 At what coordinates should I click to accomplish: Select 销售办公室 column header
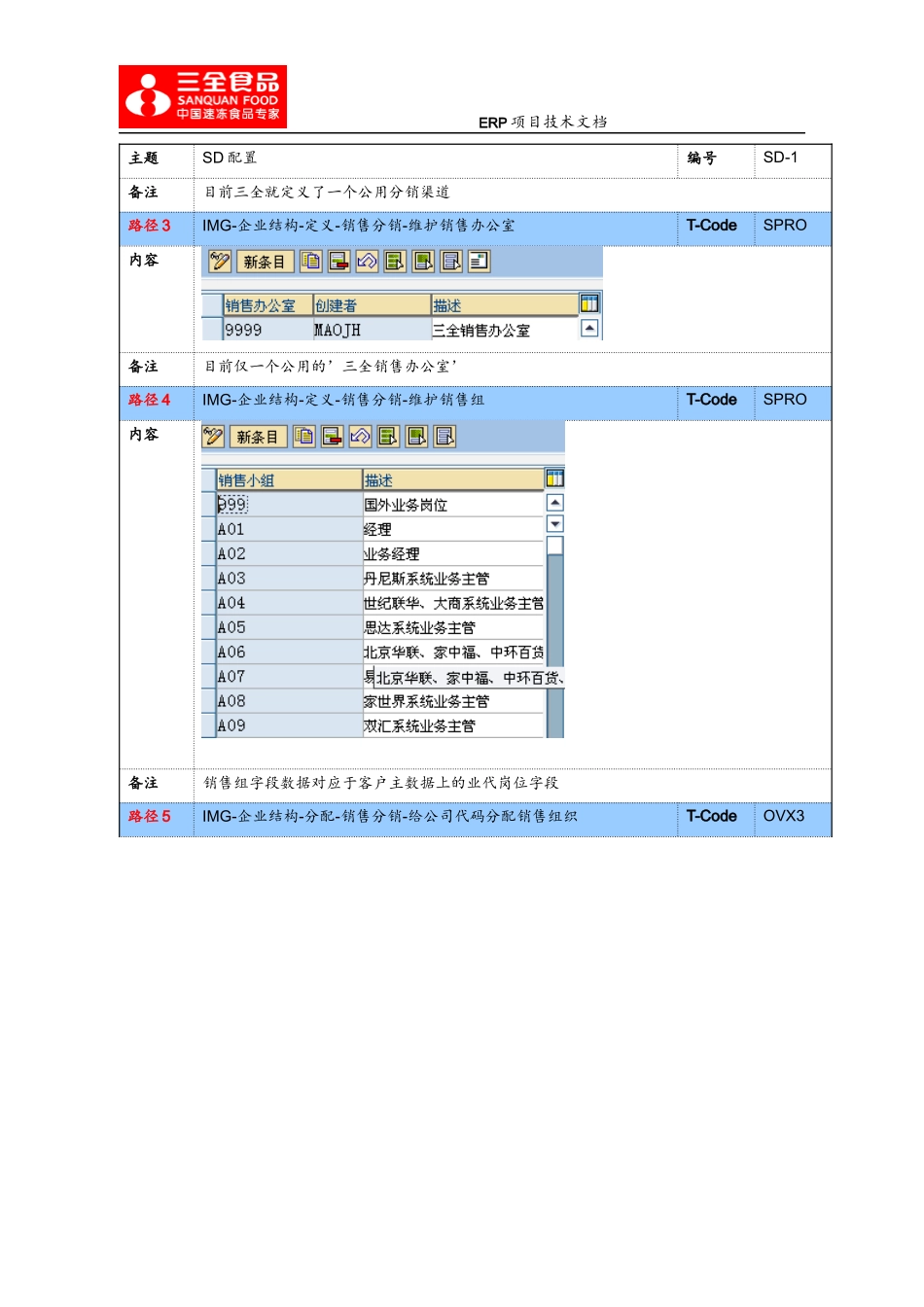[x=267, y=305]
